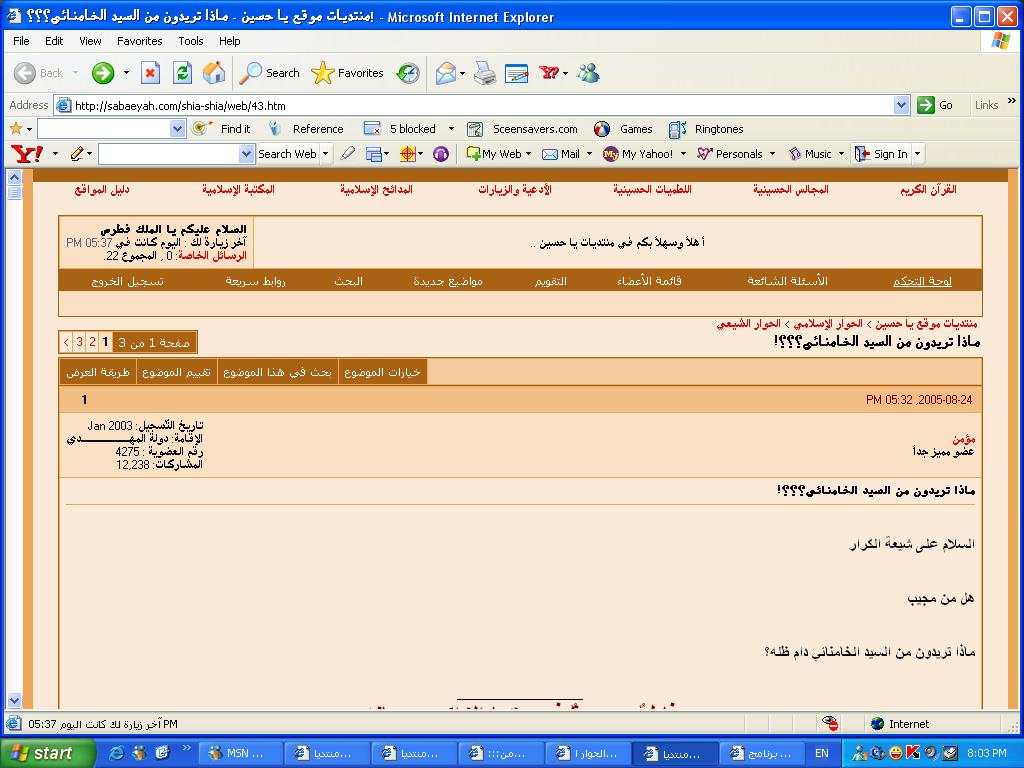Open the File menu

[x=21, y=40]
